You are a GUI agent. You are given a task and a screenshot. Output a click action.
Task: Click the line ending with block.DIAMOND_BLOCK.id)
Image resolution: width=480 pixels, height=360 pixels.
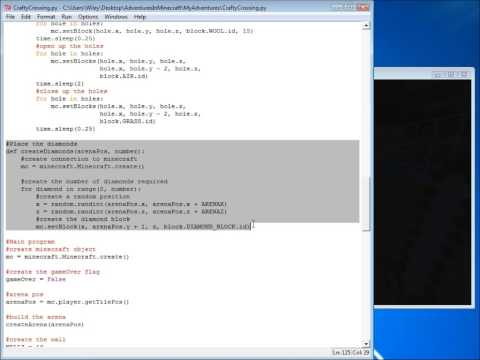coord(143,227)
